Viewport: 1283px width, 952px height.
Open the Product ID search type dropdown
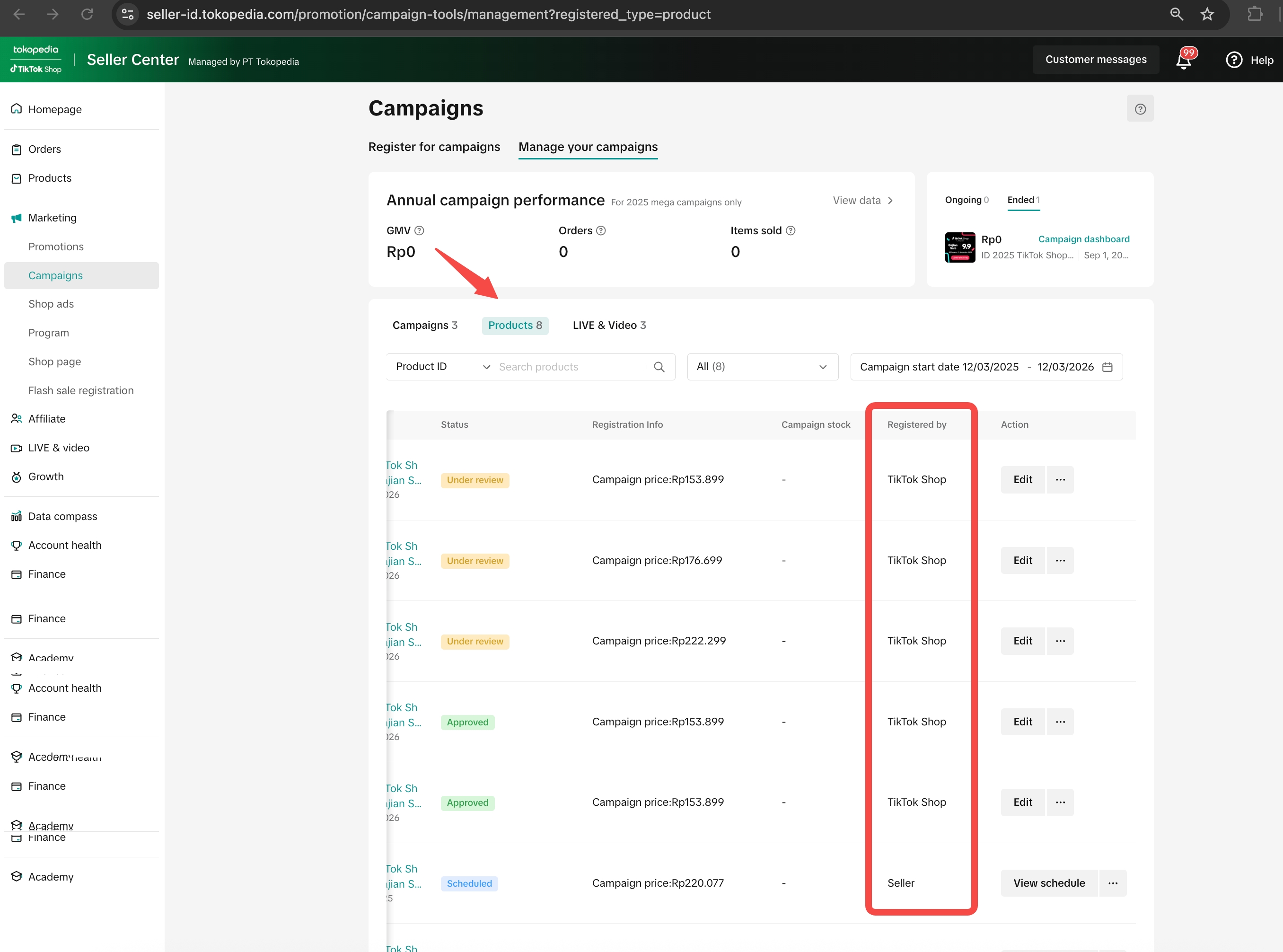point(442,367)
